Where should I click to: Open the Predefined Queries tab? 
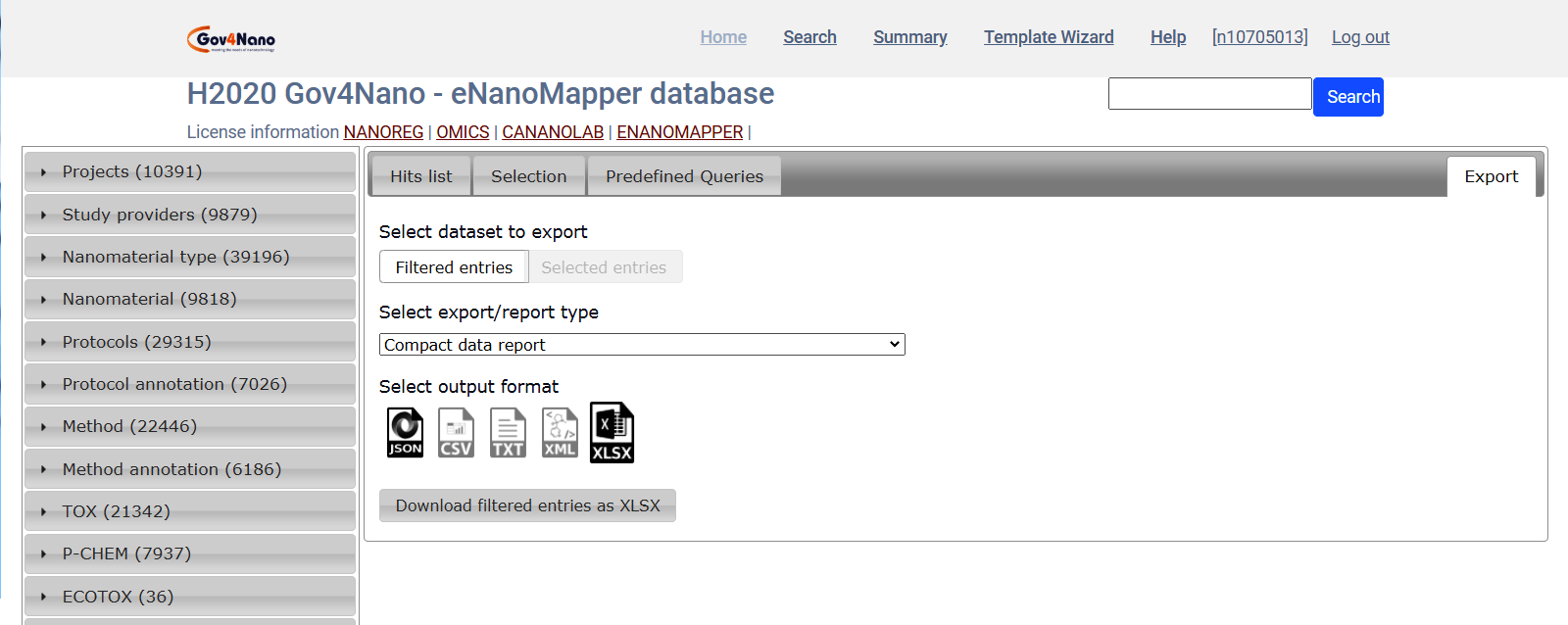[x=684, y=176]
